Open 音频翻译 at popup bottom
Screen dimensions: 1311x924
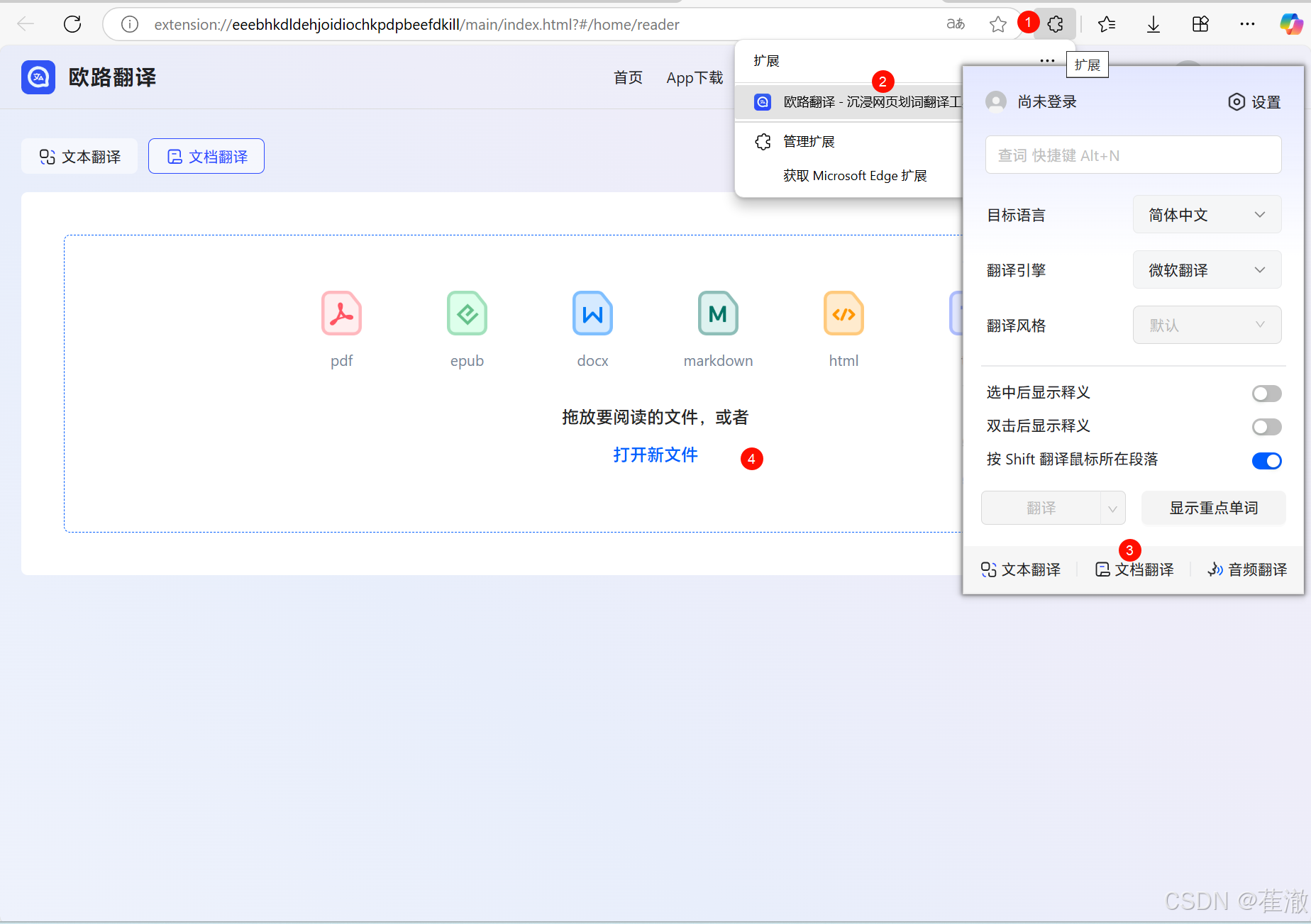(1247, 569)
